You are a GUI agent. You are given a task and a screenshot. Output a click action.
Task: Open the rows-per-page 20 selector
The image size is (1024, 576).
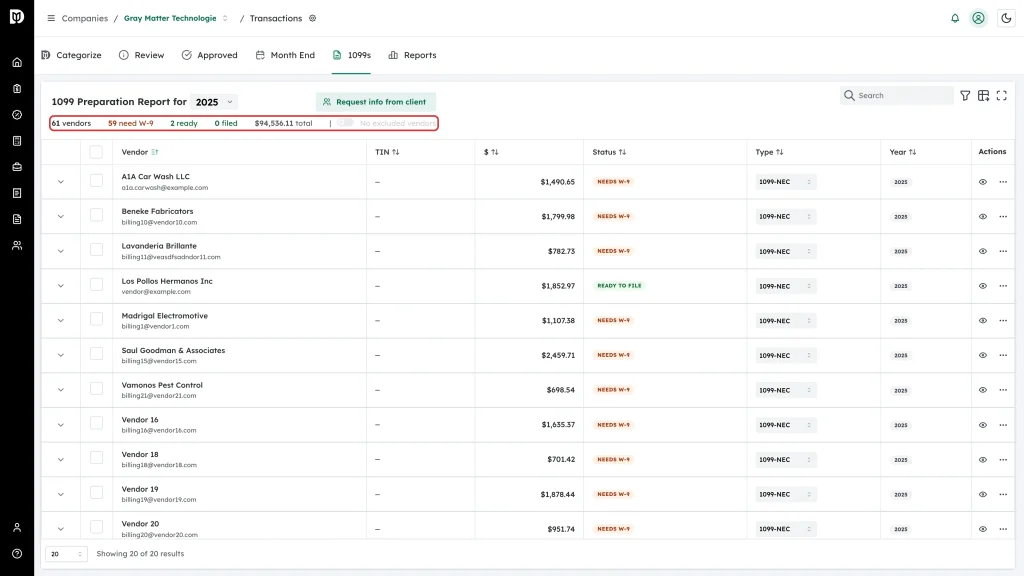pyautogui.click(x=66, y=554)
